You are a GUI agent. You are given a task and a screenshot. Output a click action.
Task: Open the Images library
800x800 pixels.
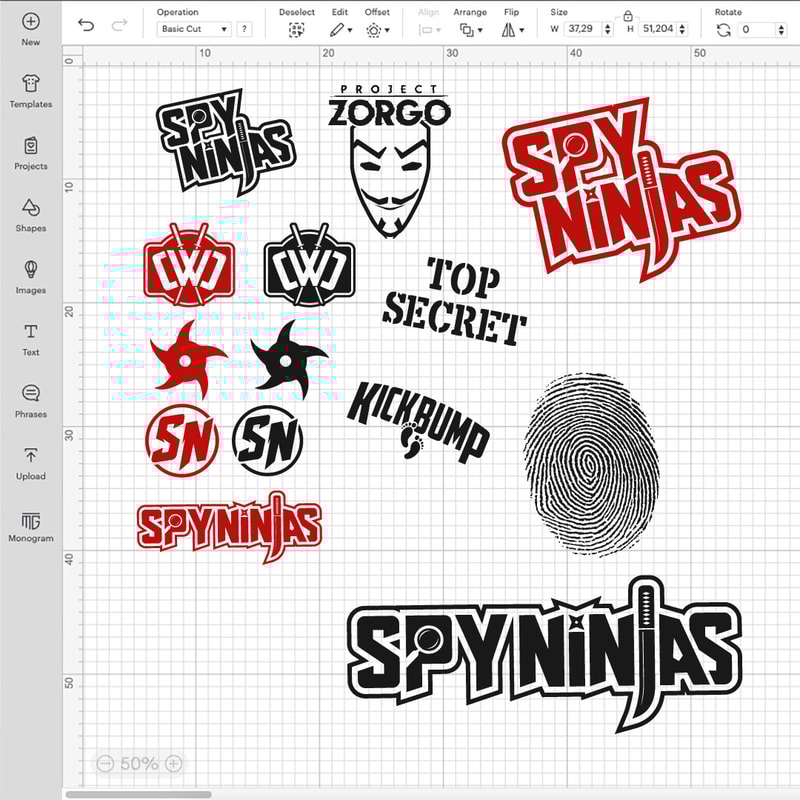pyautogui.click(x=30, y=276)
